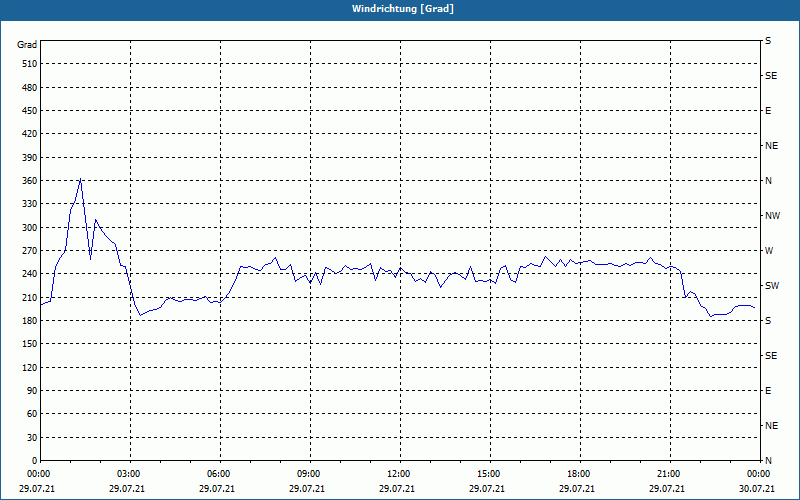Click the 18:00 time axis label
Screen dimensions: 800x500
click(578, 474)
